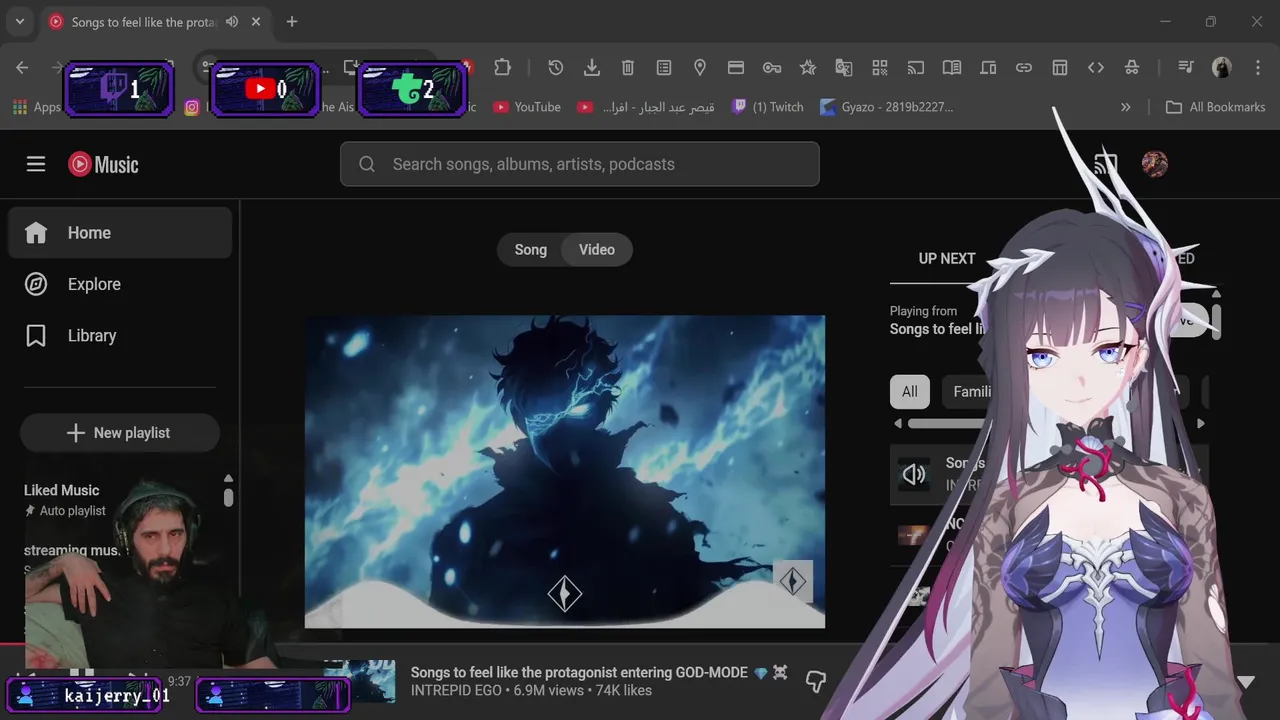Open the passwords key toolbar icon
This screenshot has width=1280, height=720.
[x=772, y=67]
